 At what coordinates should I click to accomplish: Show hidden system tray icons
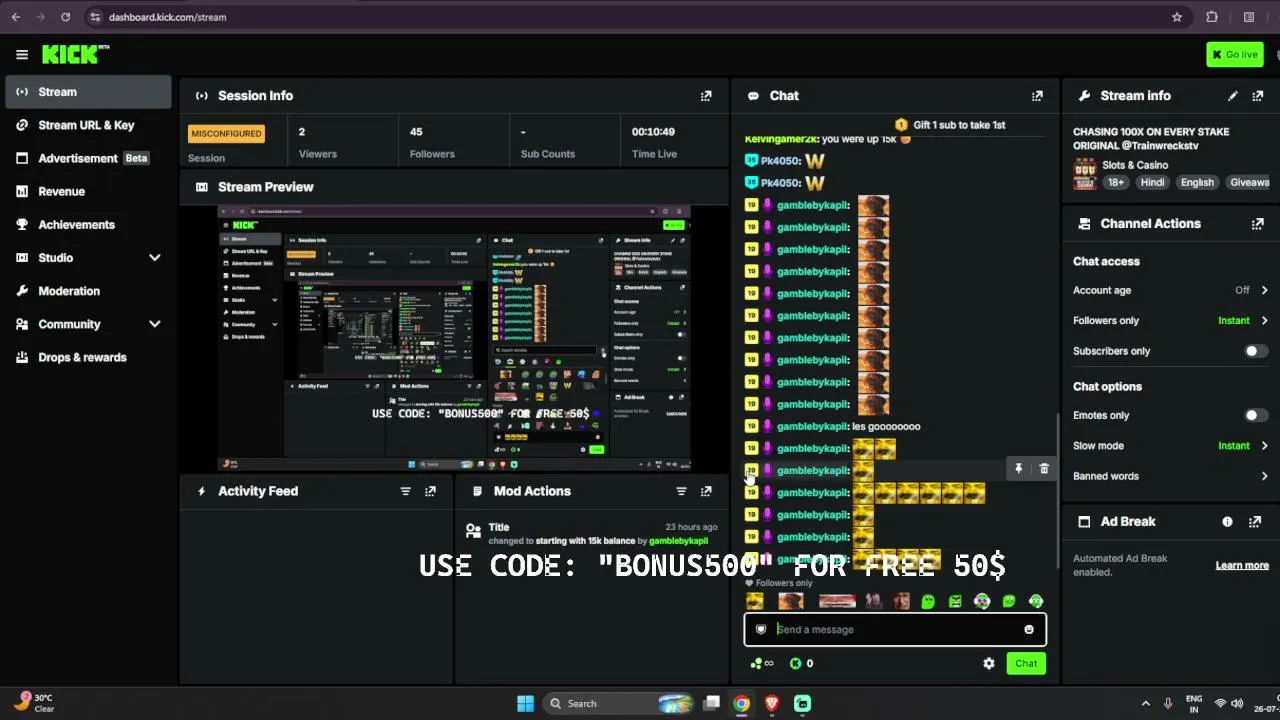1145,704
